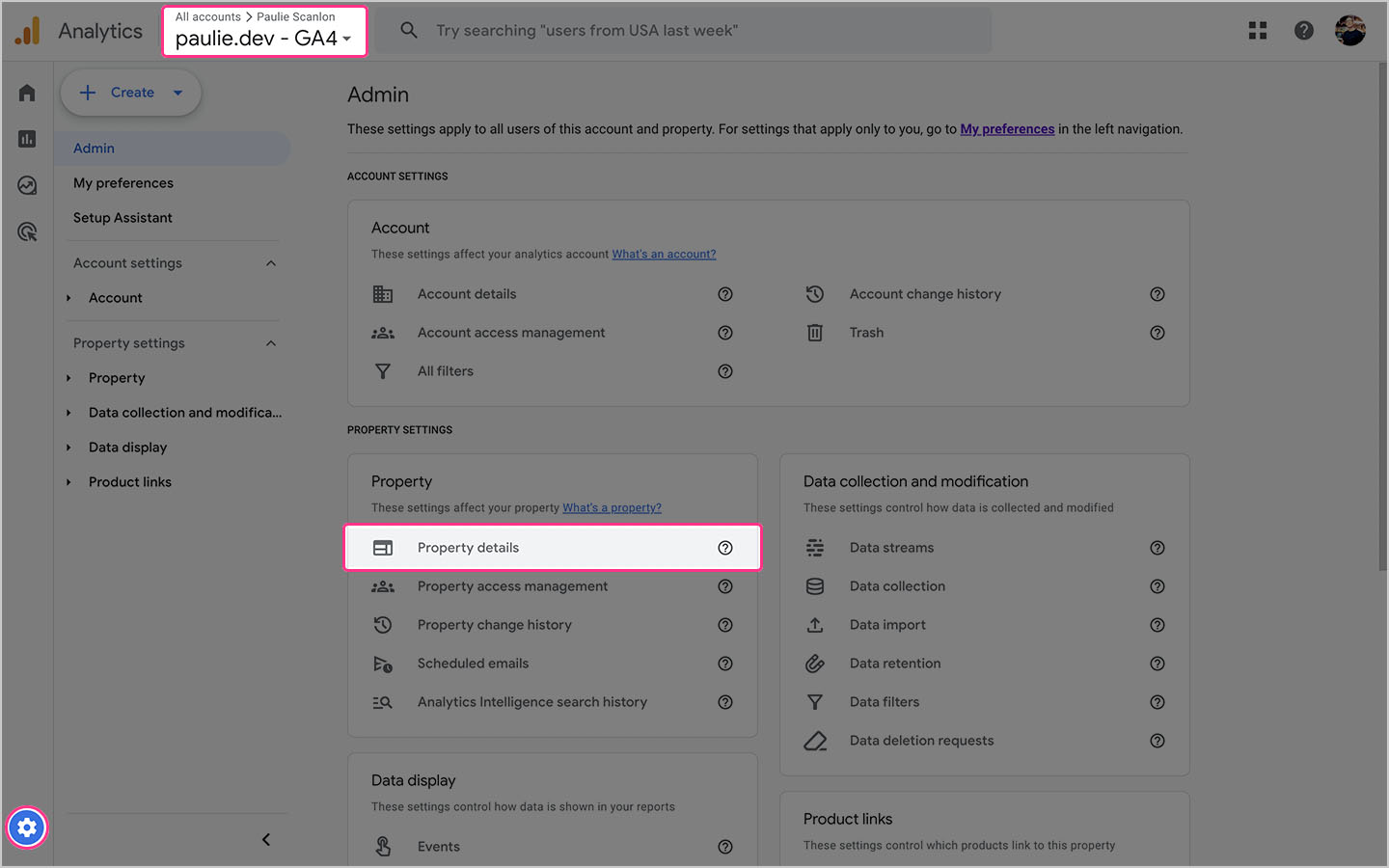
Task: Click the help question mark icon
Action: [x=1303, y=30]
